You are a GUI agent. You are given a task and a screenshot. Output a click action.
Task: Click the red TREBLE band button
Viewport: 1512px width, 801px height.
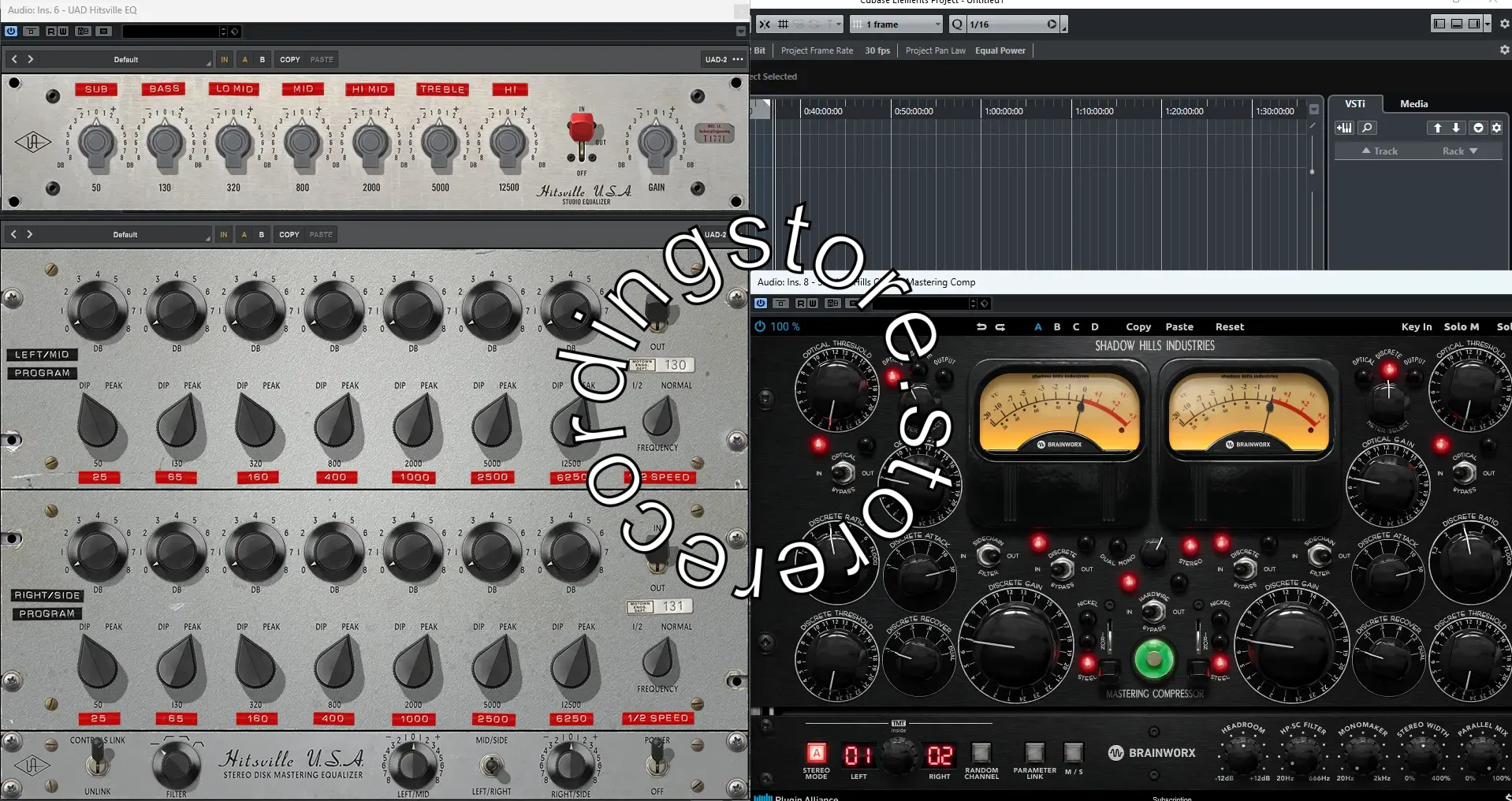(x=442, y=89)
